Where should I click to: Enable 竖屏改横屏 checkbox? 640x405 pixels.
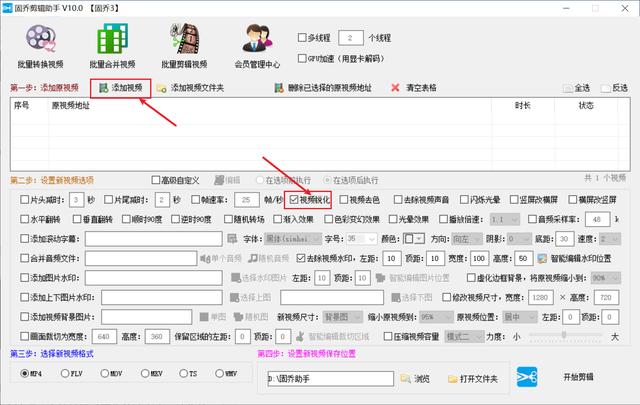(x=514, y=200)
